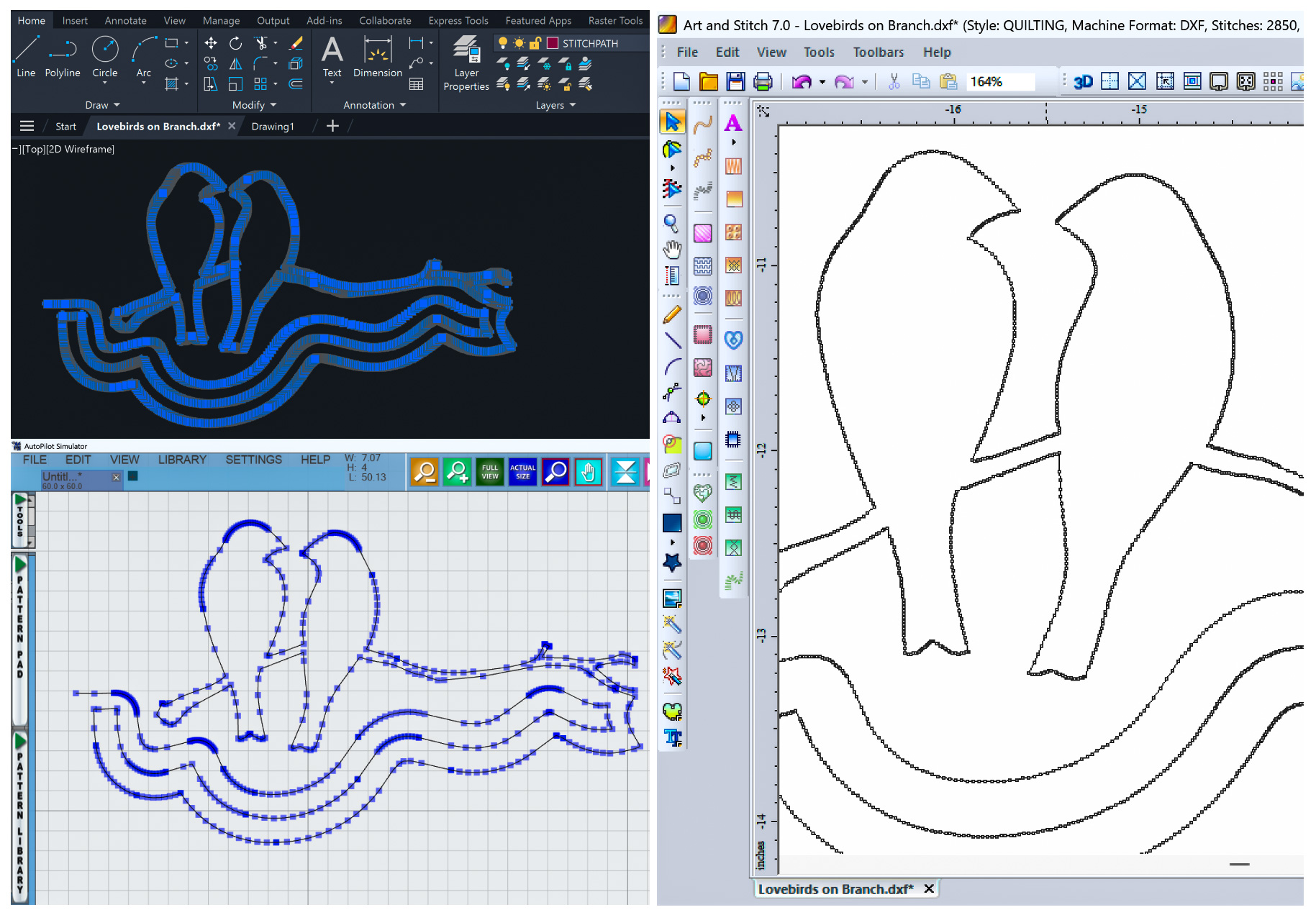1316x915 pixels.
Task: Click the STITCHPATH layer color swatch
Action: (x=553, y=43)
